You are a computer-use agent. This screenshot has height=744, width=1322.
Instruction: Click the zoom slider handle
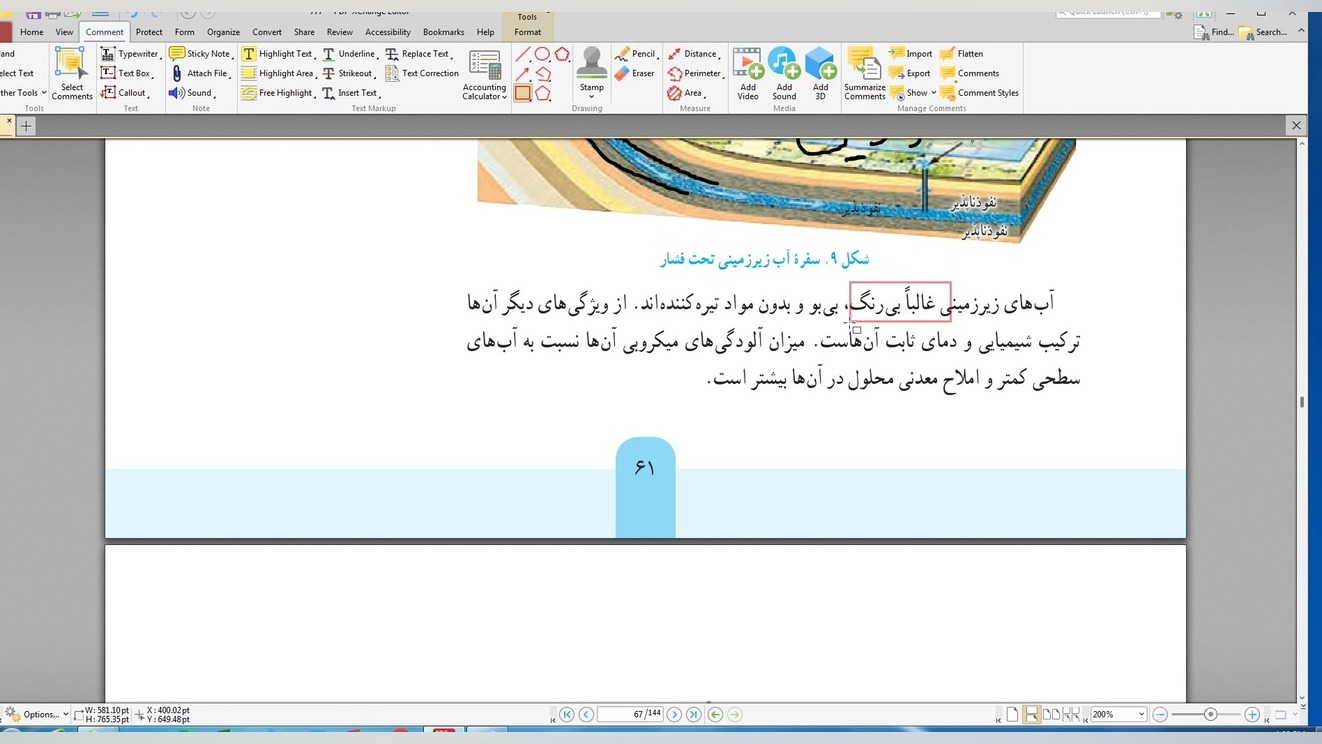(1210, 715)
